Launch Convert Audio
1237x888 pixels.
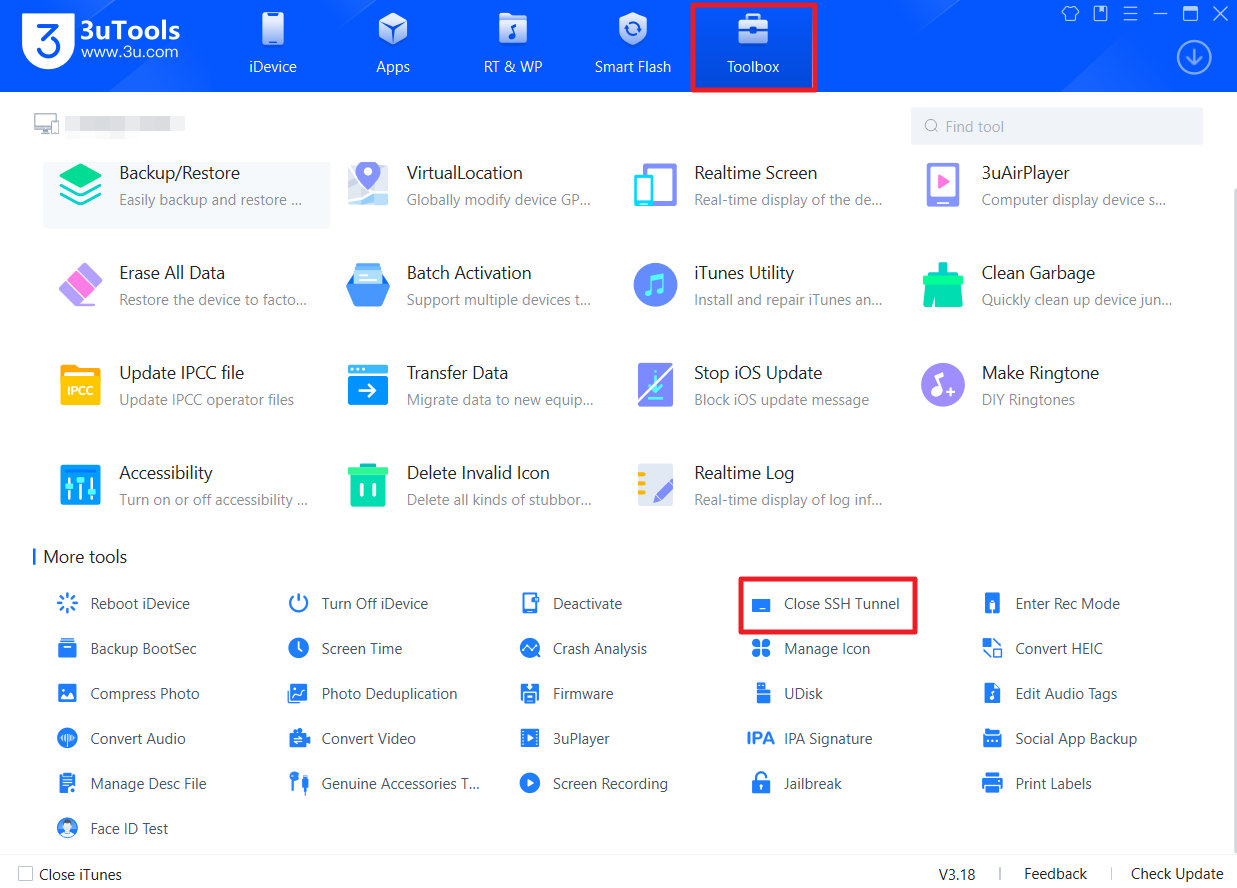click(x=121, y=739)
